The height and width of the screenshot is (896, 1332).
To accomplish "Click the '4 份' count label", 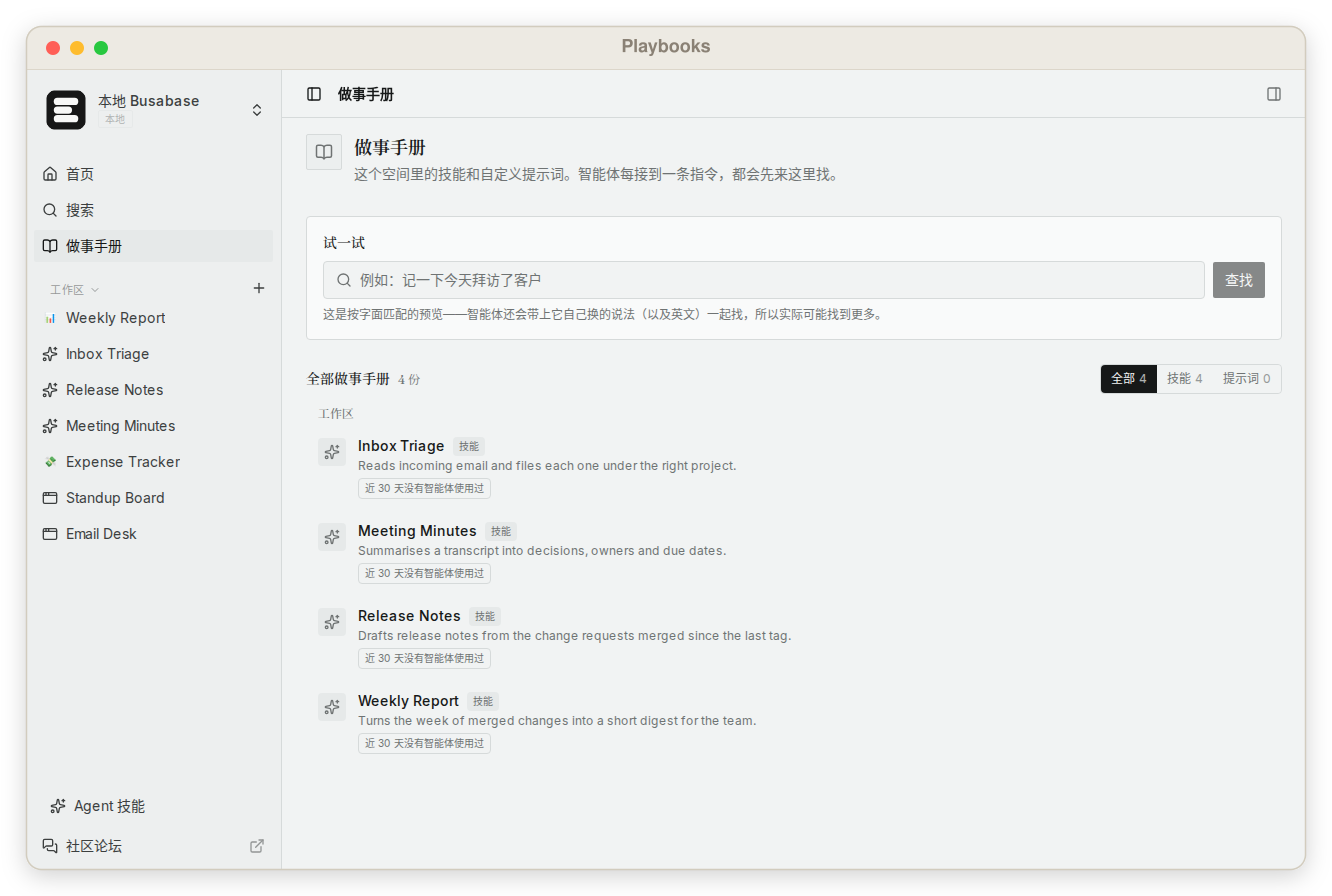I will click(x=409, y=380).
